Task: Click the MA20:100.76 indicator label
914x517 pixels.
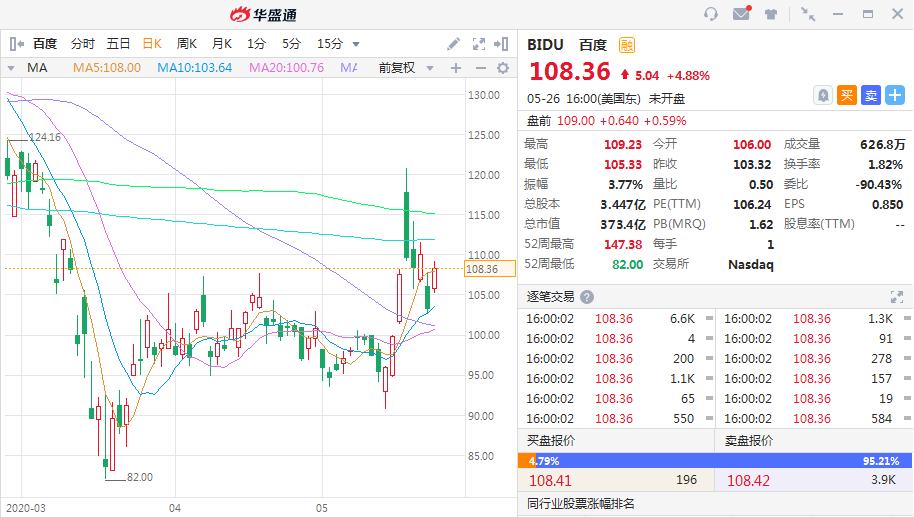Action: pos(286,68)
